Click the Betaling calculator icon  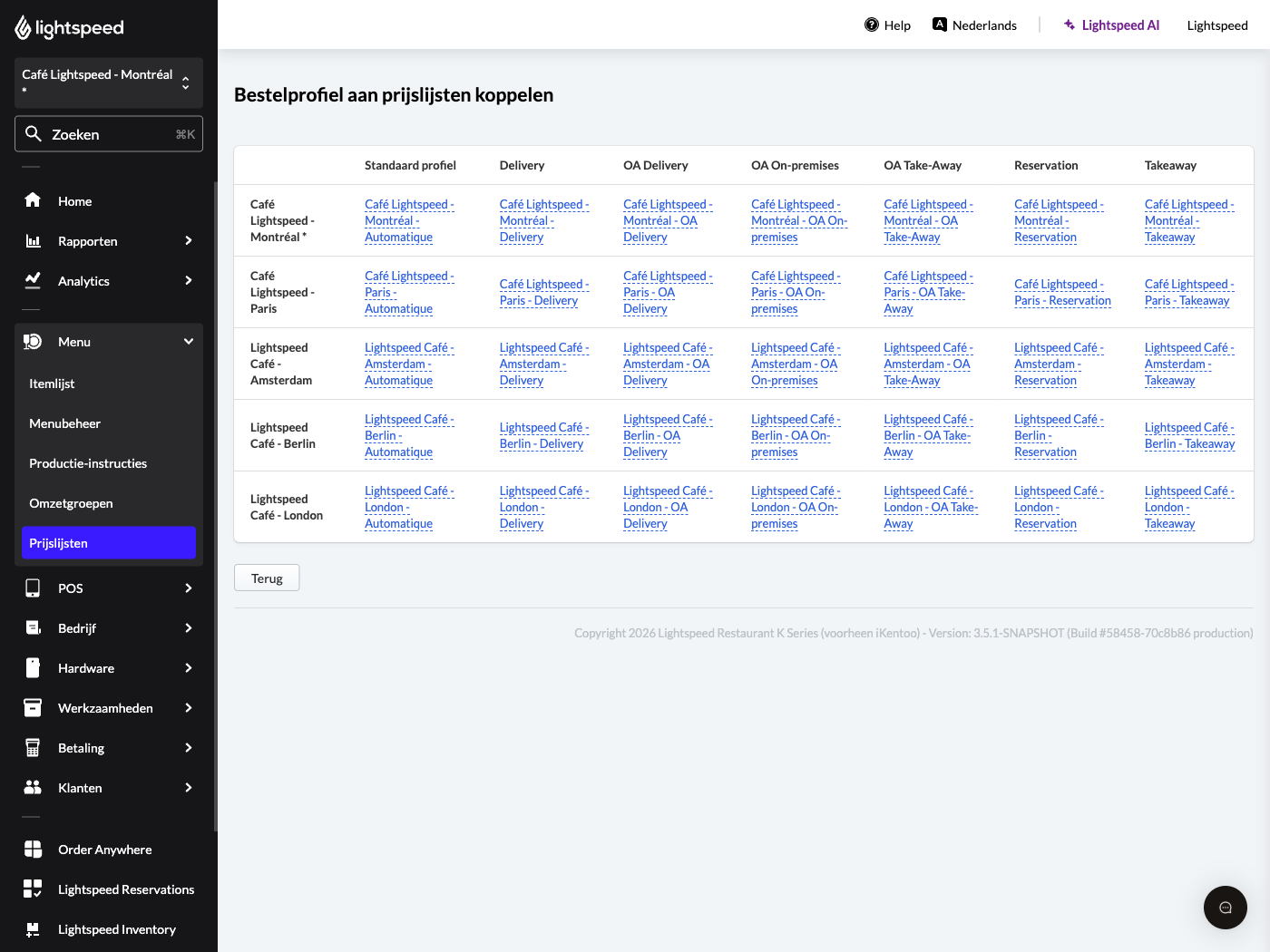click(x=33, y=747)
